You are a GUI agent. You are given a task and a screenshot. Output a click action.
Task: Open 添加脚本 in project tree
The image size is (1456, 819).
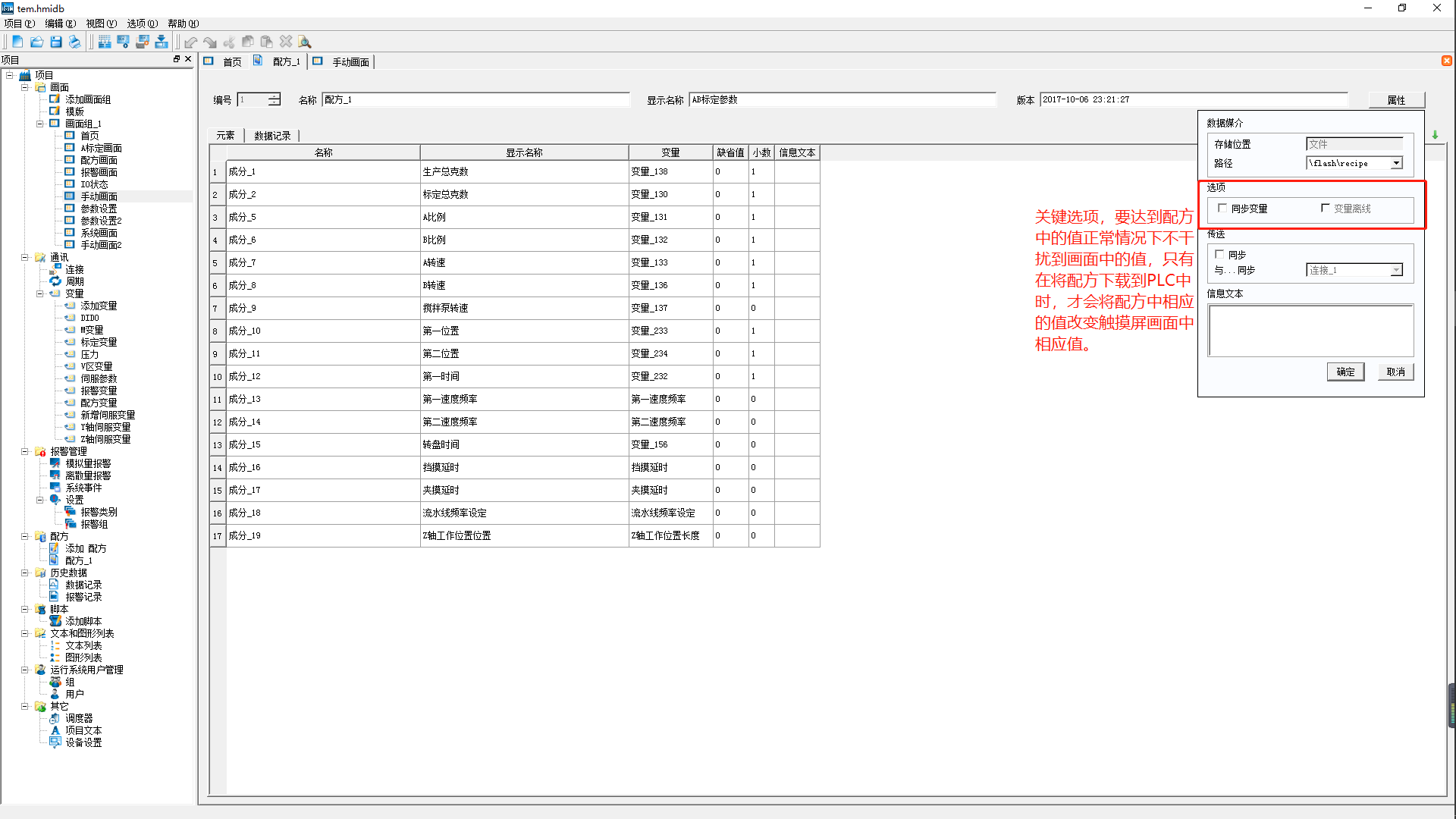point(83,621)
